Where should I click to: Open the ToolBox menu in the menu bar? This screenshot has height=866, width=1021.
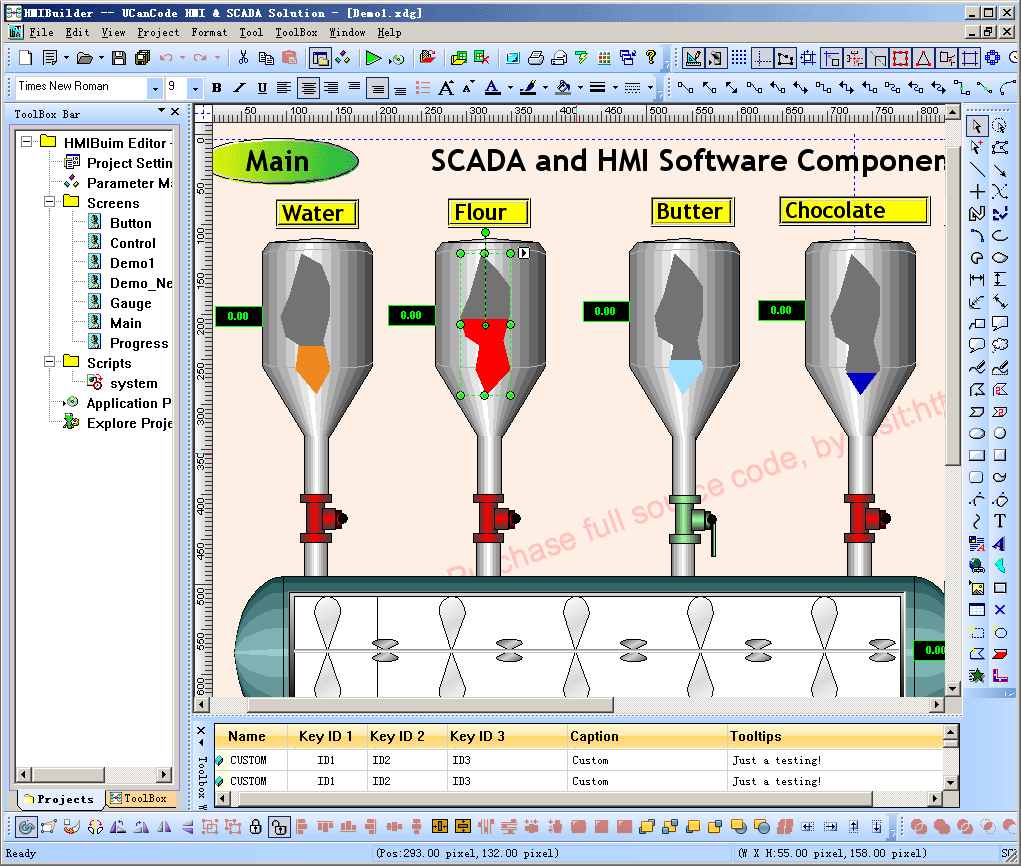295,32
